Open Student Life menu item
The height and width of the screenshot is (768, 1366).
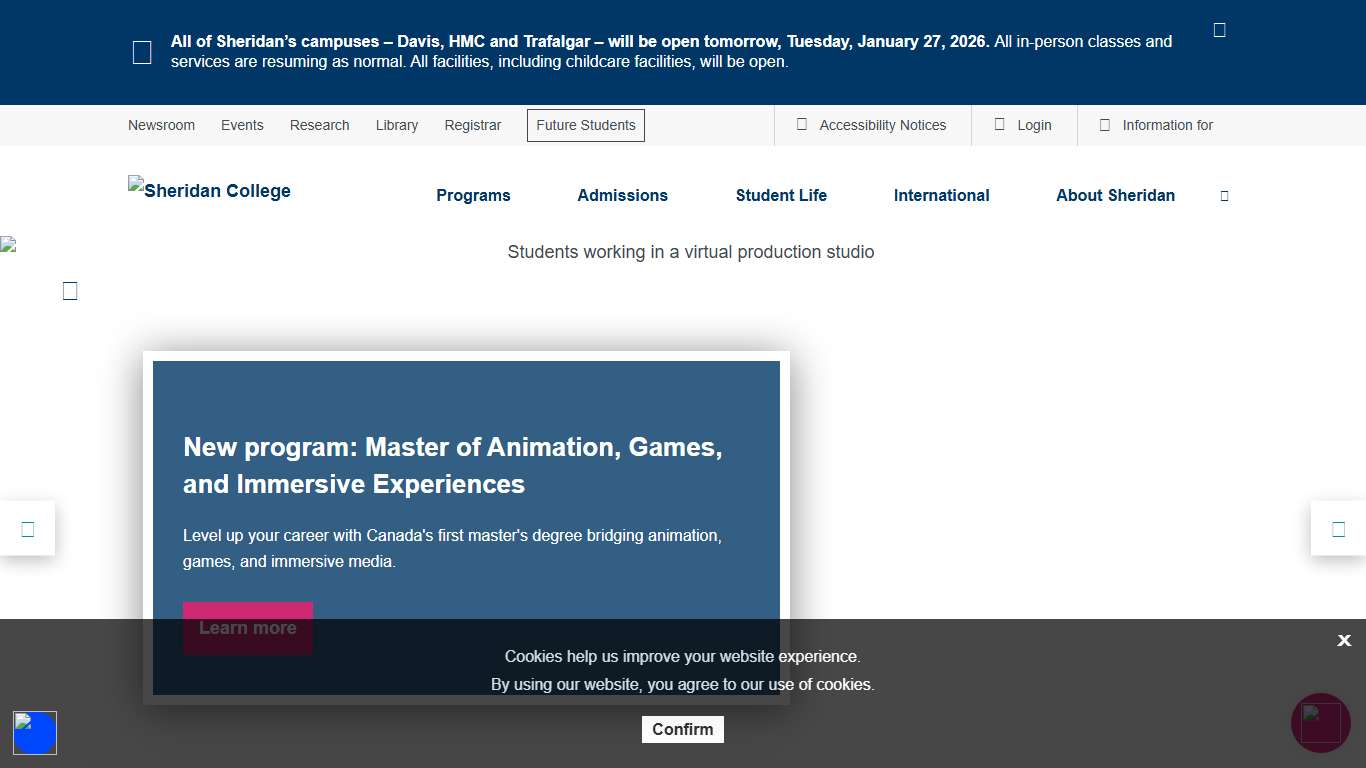pos(781,196)
